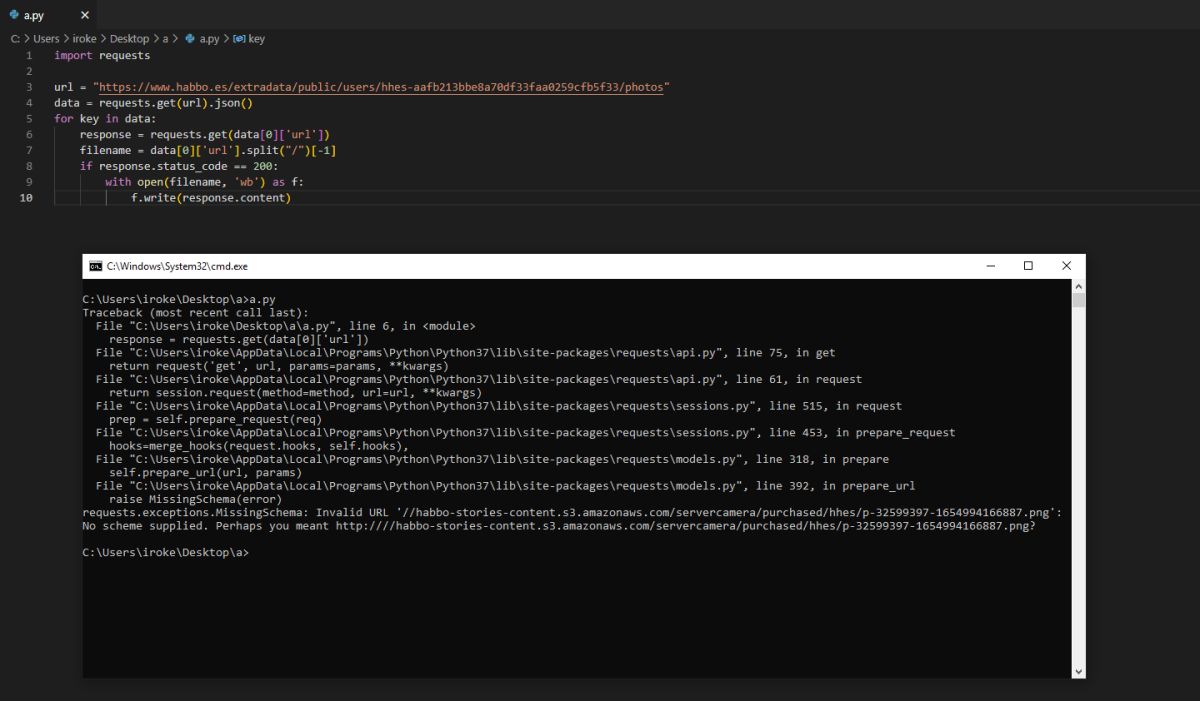
Task: Minimize the cmd.exe window
Action: (x=990, y=266)
